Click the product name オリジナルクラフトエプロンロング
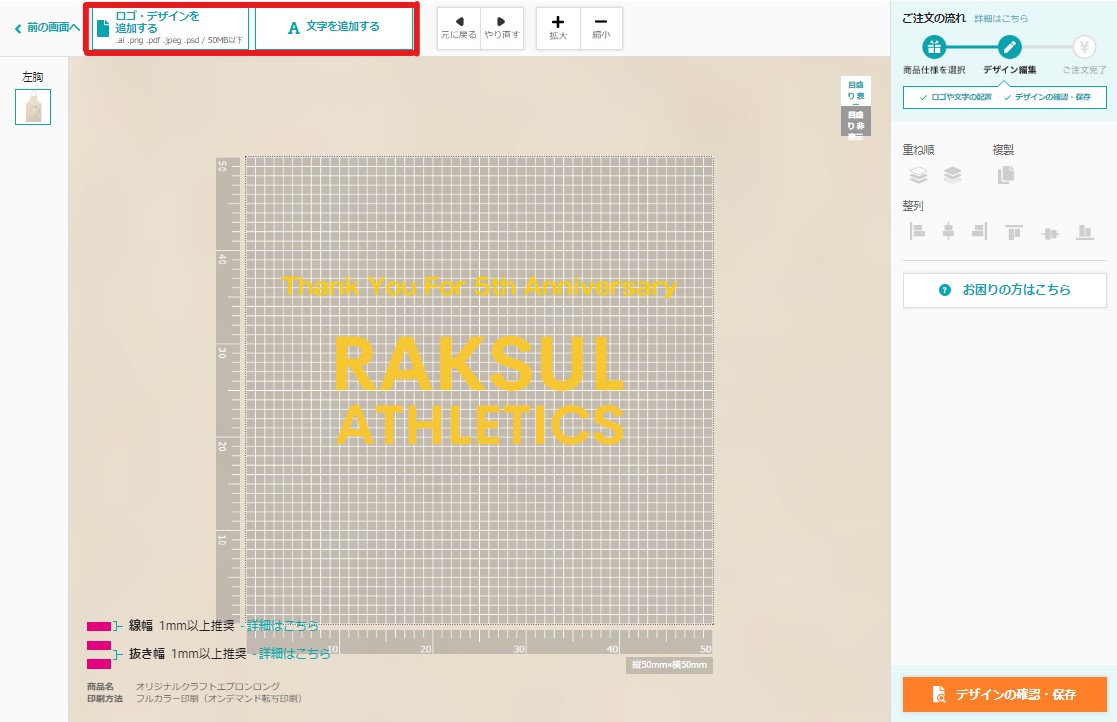 tap(208, 686)
